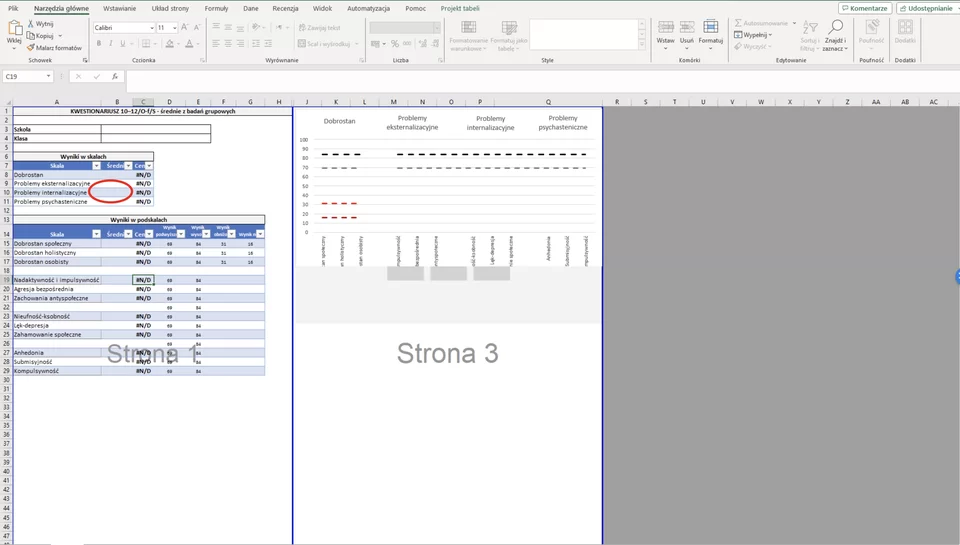Align cell text right
The width and height of the screenshot is (960, 545).
pos(240,43)
